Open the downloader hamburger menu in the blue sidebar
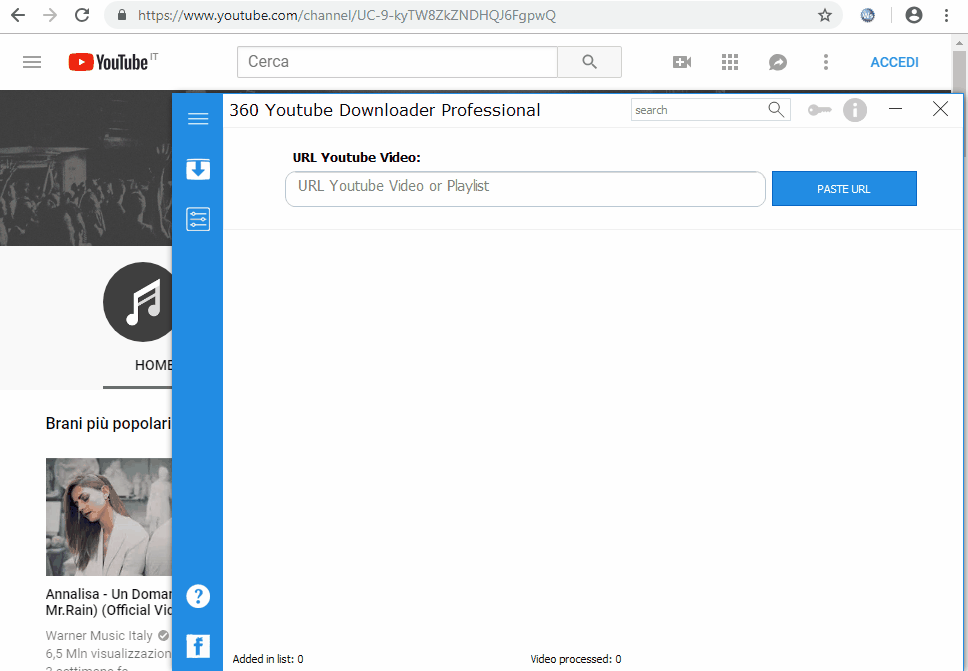Viewport: 968px width, 671px height. tap(198, 119)
